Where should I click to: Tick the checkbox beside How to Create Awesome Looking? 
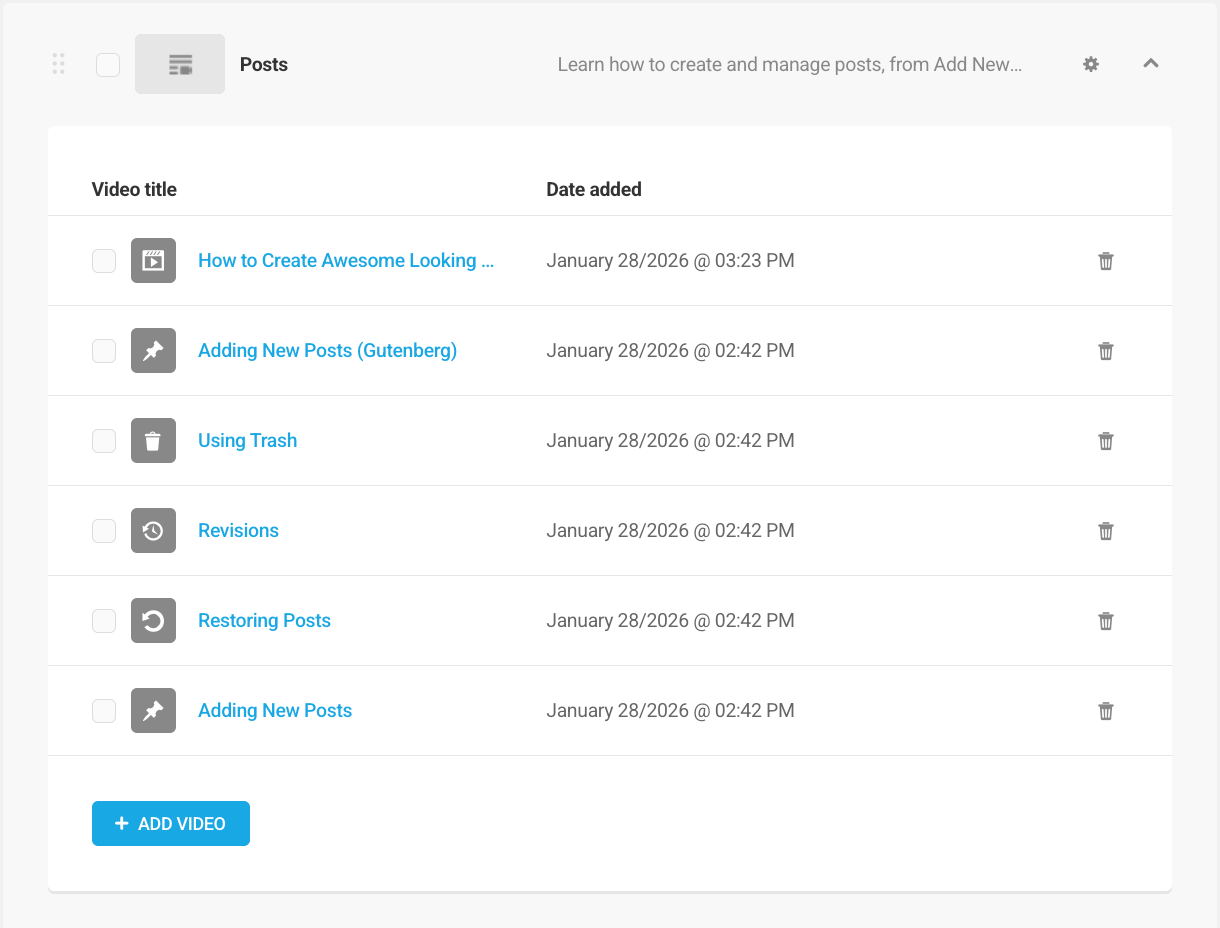coord(103,260)
